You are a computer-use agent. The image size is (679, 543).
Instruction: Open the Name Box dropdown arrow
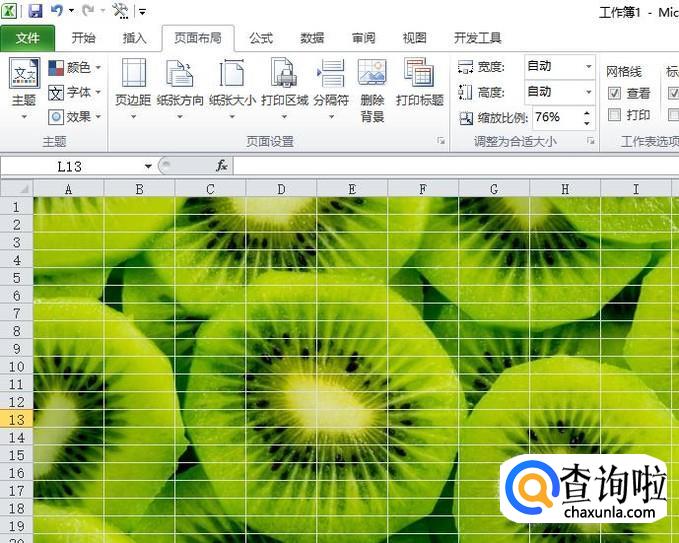148,166
